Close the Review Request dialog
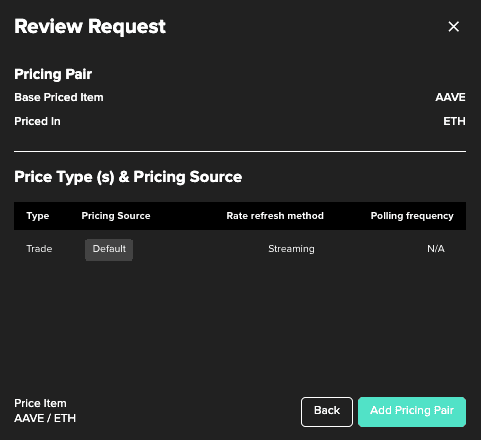 (453, 27)
